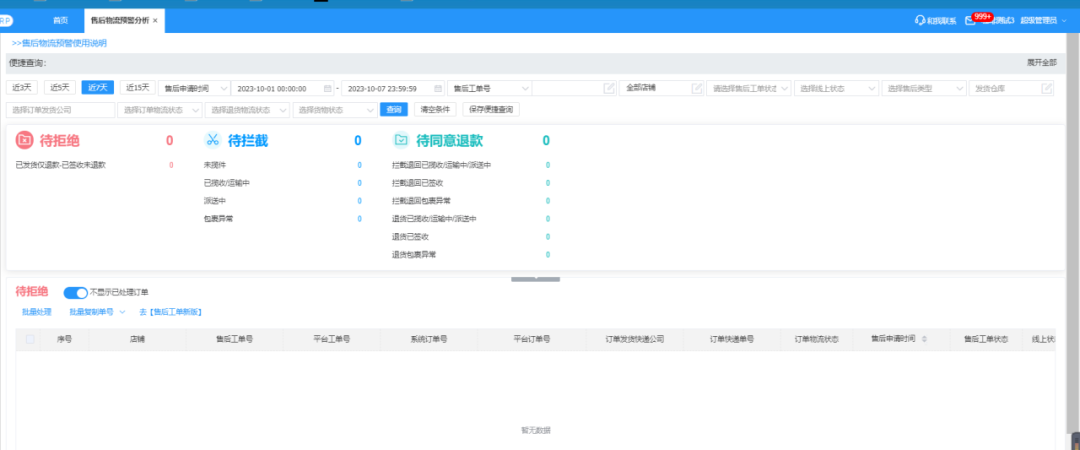Click 退货已揽收/运输中/派送中 row
Viewport: 1080px width, 450px height.
(471, 219)
